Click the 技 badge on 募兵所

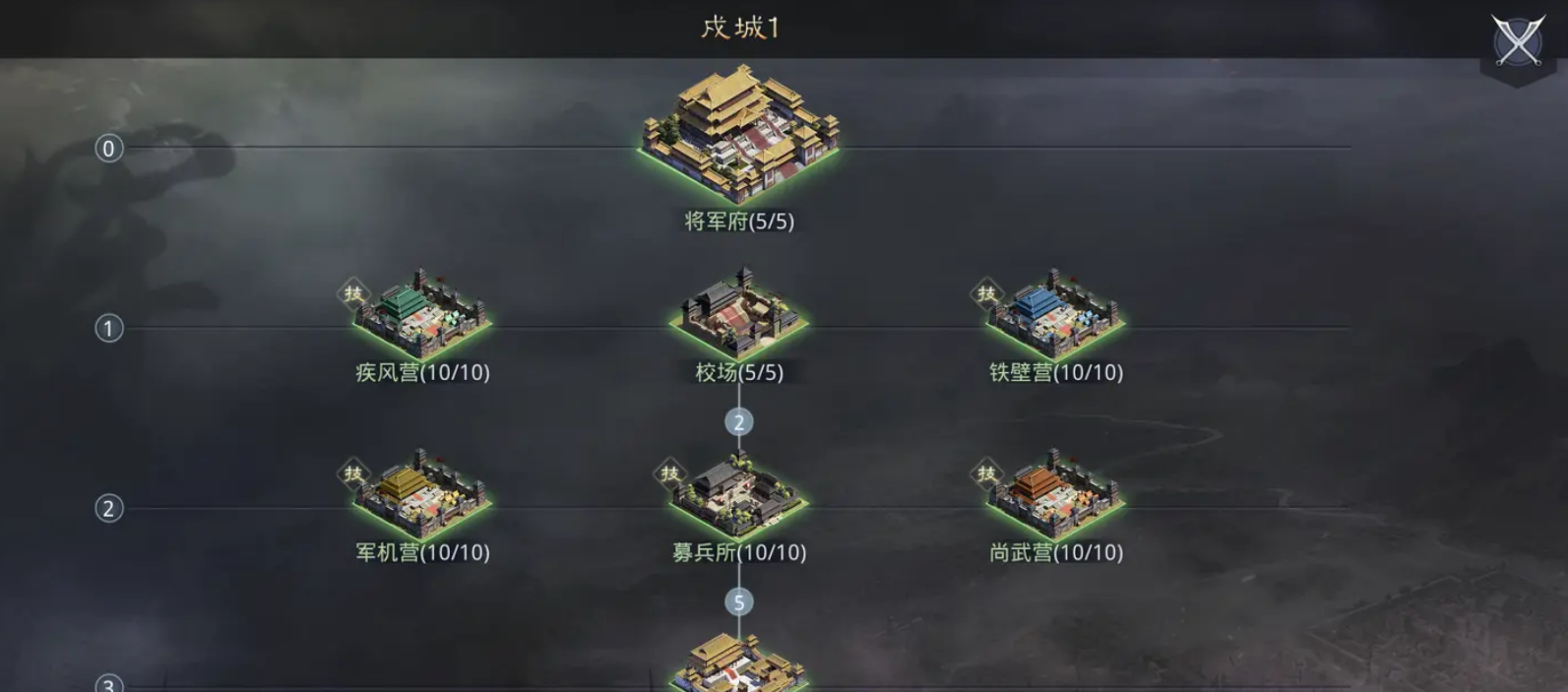pos(669,472)
